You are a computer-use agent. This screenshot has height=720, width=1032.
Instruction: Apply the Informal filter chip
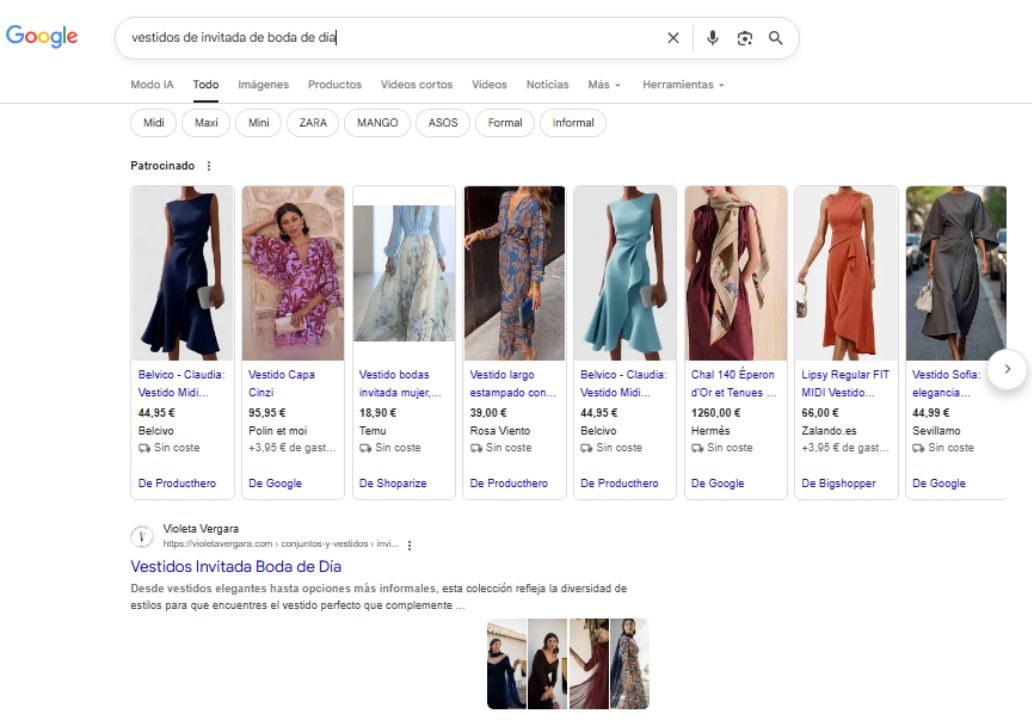point(573,123)
